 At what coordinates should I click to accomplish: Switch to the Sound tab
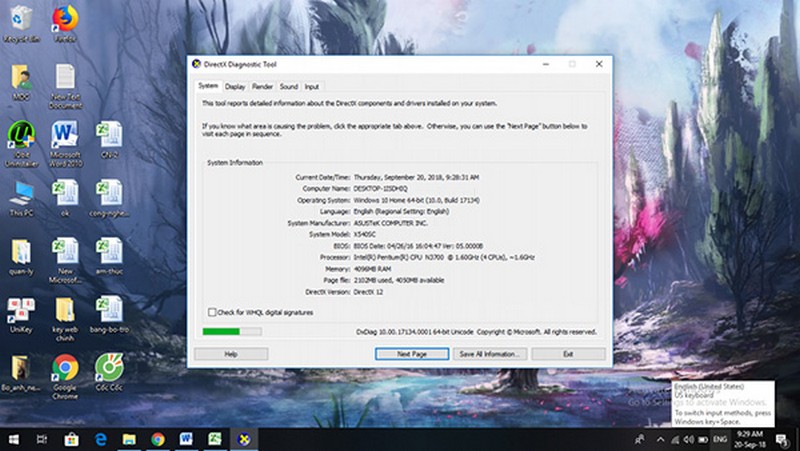[289, 87]
